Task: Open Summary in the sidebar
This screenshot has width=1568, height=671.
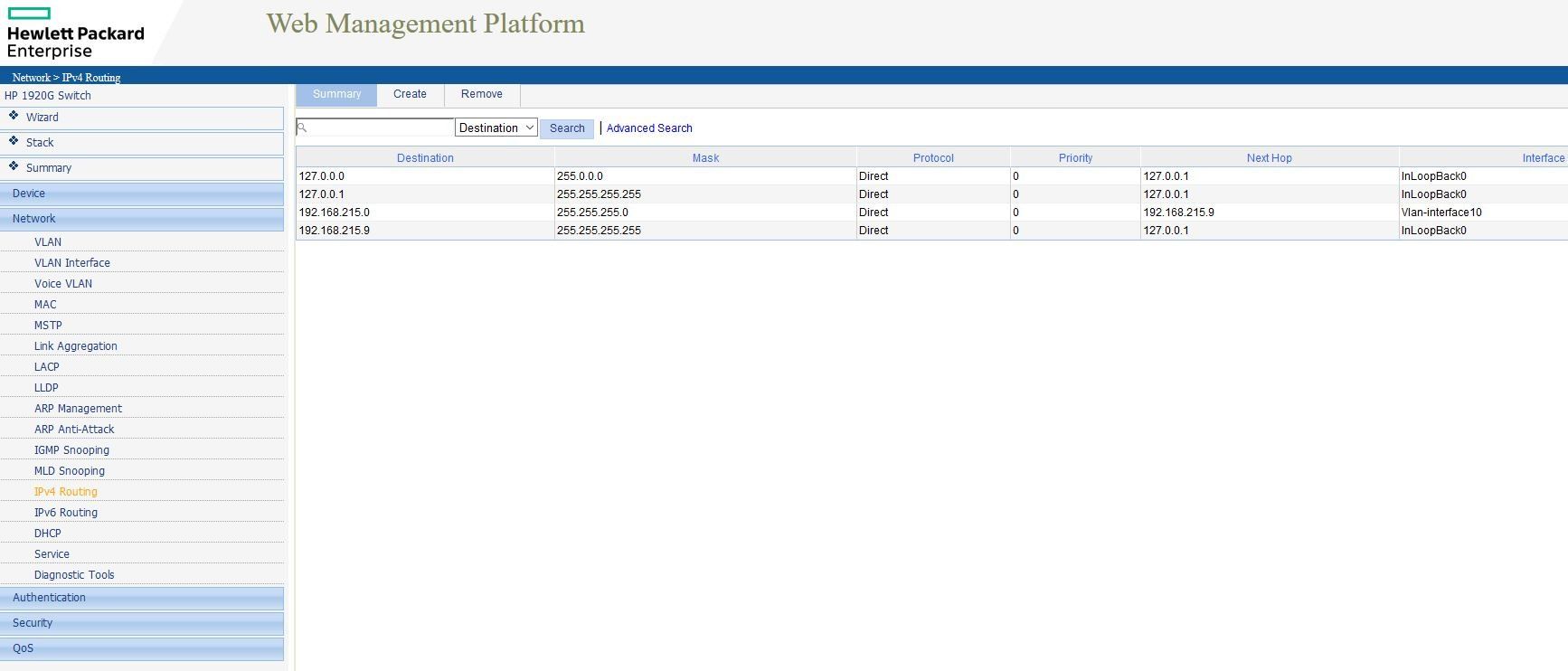Action: tap(142, 168)
